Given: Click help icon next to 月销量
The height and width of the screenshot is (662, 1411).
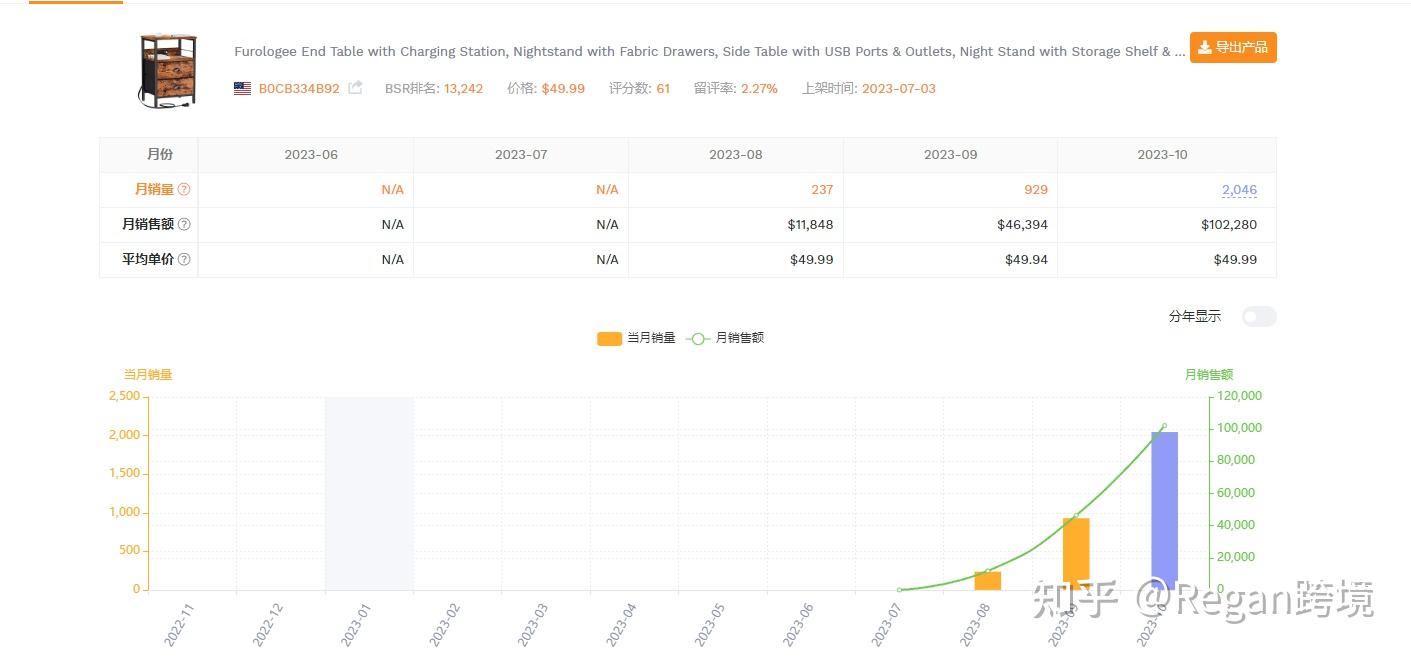Looking at the screenshot, I should tap(184, 190).
